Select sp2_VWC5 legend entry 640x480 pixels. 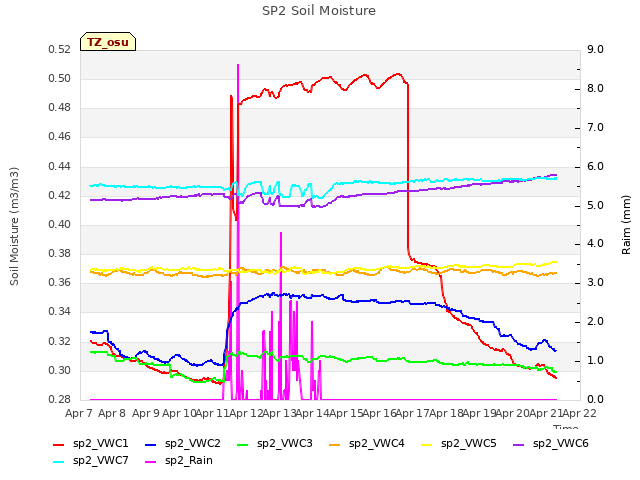pyautogui.click(x=459, y=444)
